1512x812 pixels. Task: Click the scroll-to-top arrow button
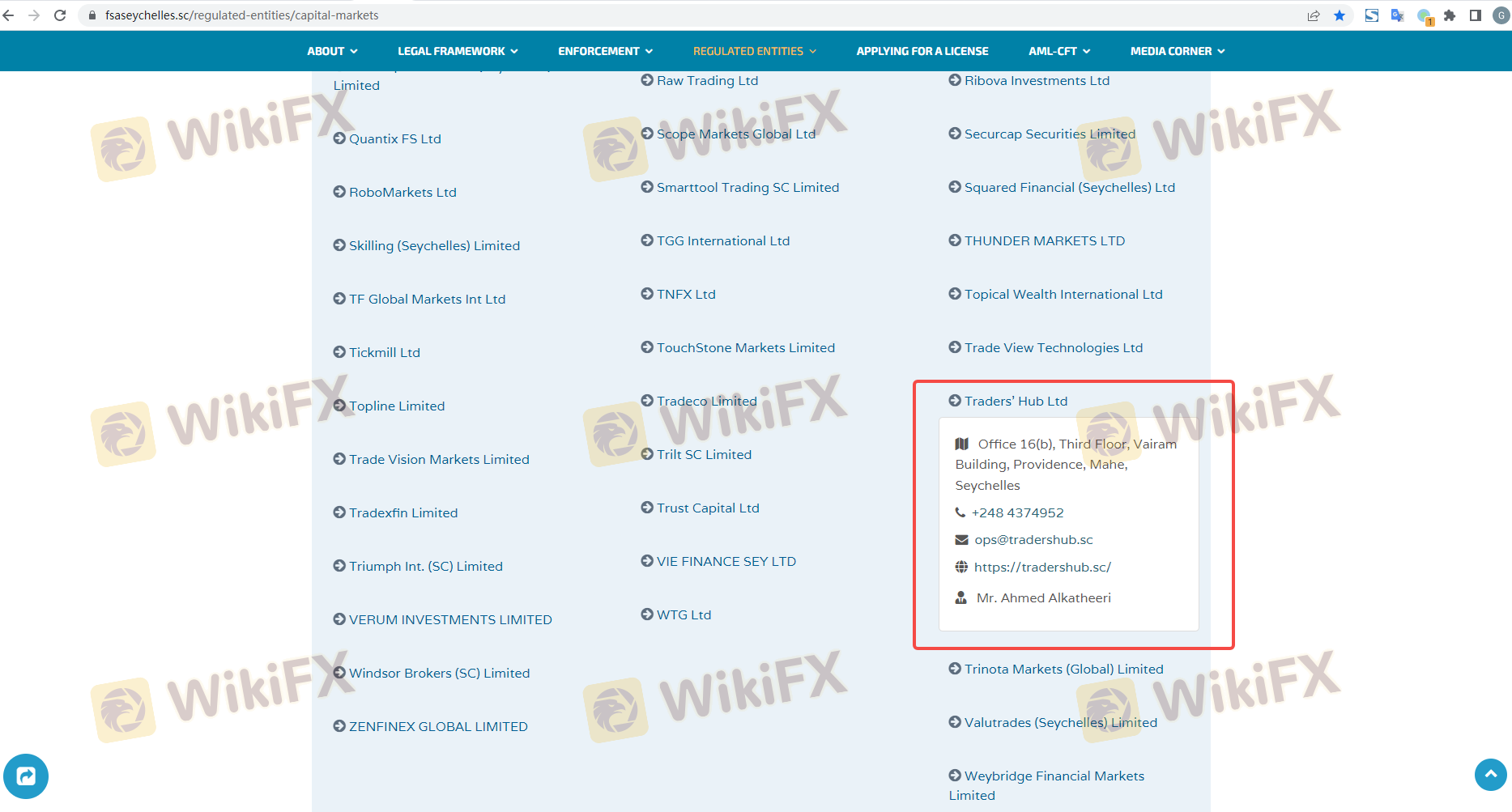(x=1490, y=775)
